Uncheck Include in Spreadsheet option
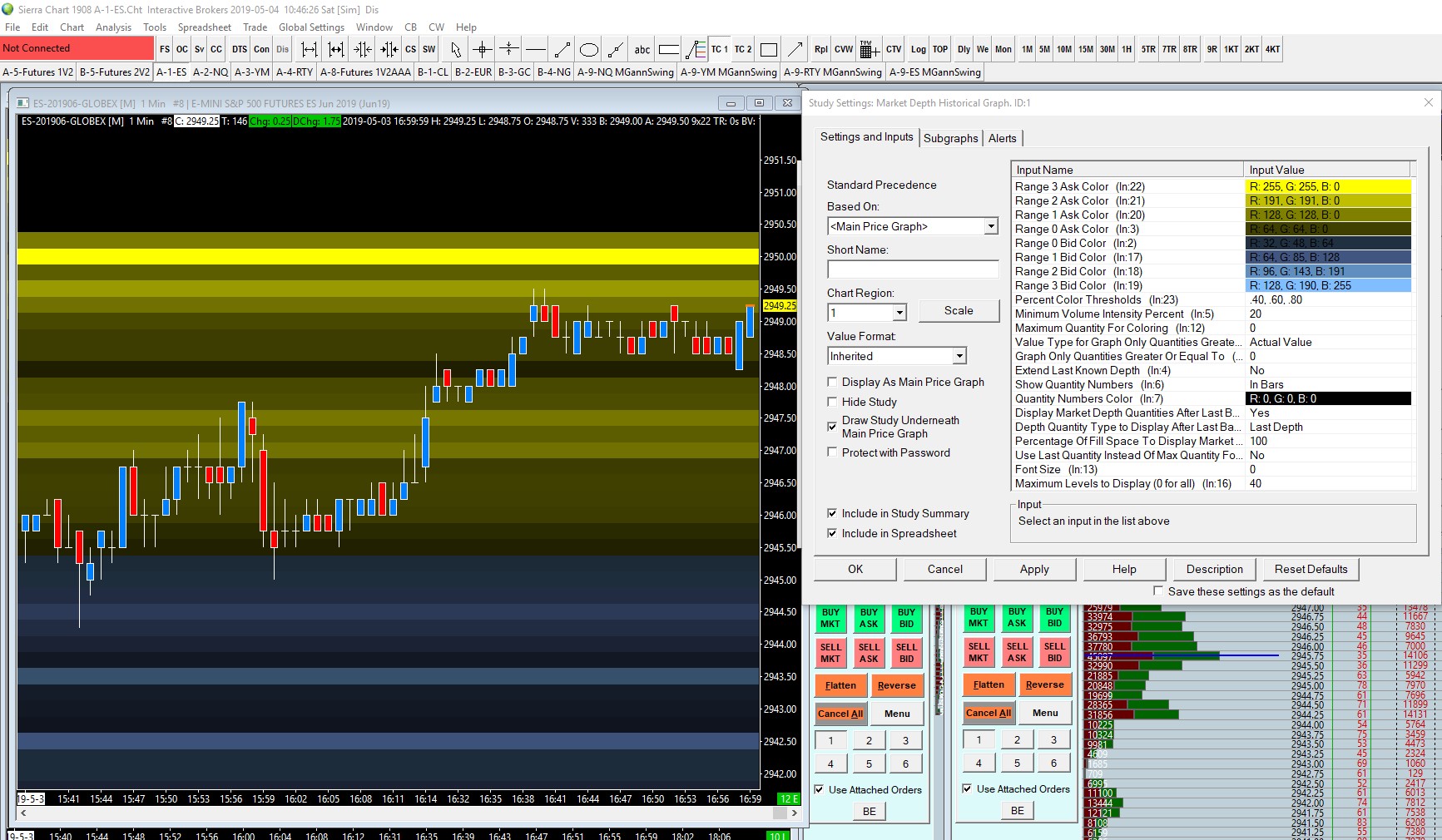The width and height of the screenshot is (1442, 840). coord(832,533)
